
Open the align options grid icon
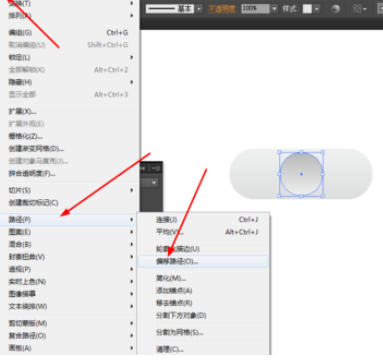click(x=359, y=9)
